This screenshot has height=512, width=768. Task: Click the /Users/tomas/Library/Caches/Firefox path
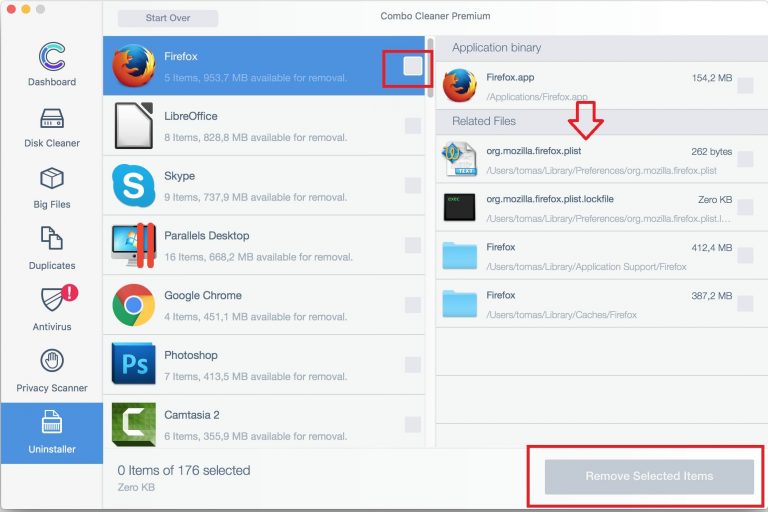[561, 315]
